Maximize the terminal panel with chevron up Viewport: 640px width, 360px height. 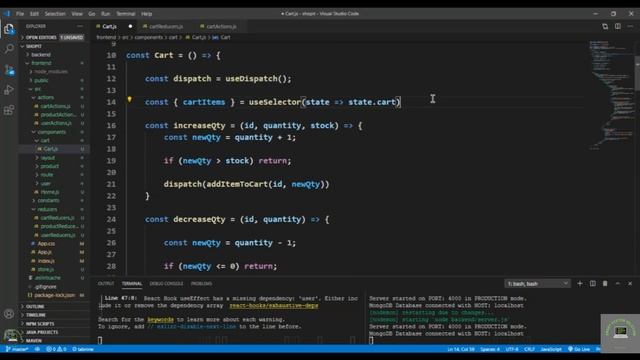[x=618, y=283]
